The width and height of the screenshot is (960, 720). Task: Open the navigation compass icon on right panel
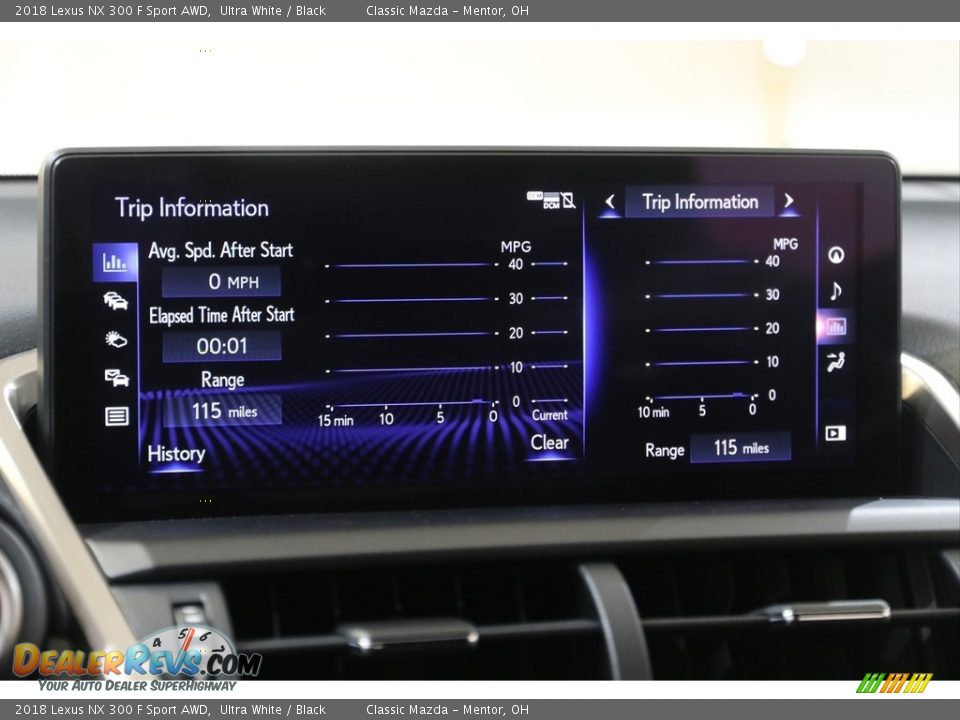[836, 255]
